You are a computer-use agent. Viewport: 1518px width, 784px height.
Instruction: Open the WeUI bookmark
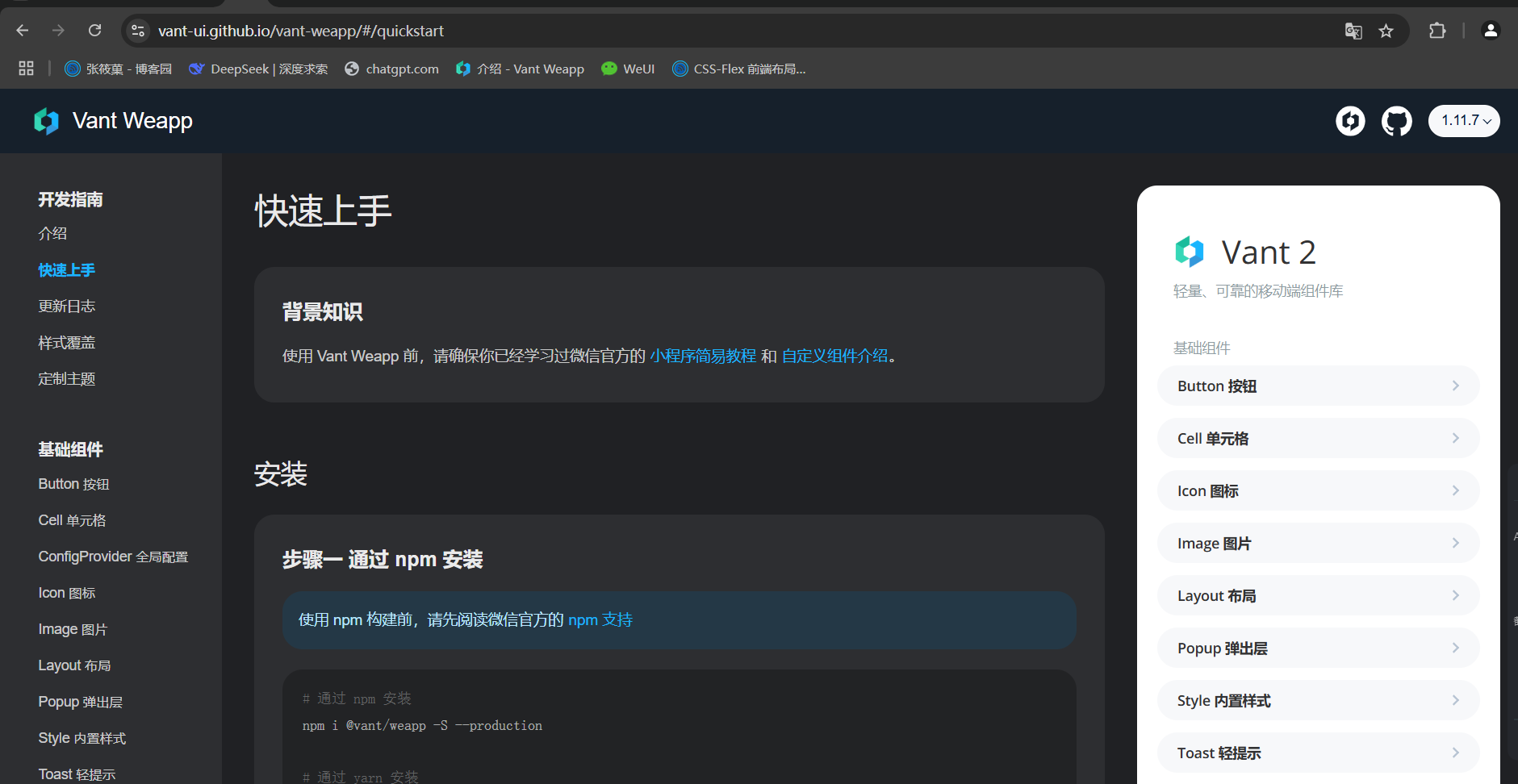pos(628,69)
